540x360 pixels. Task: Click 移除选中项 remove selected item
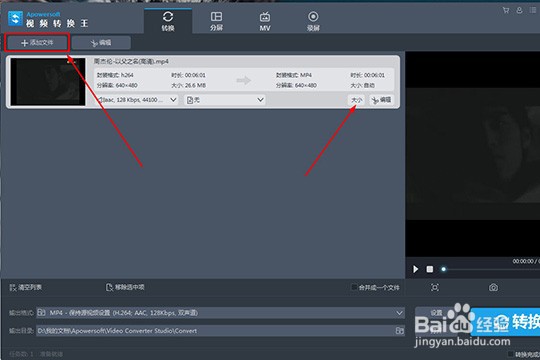(125, 287)
